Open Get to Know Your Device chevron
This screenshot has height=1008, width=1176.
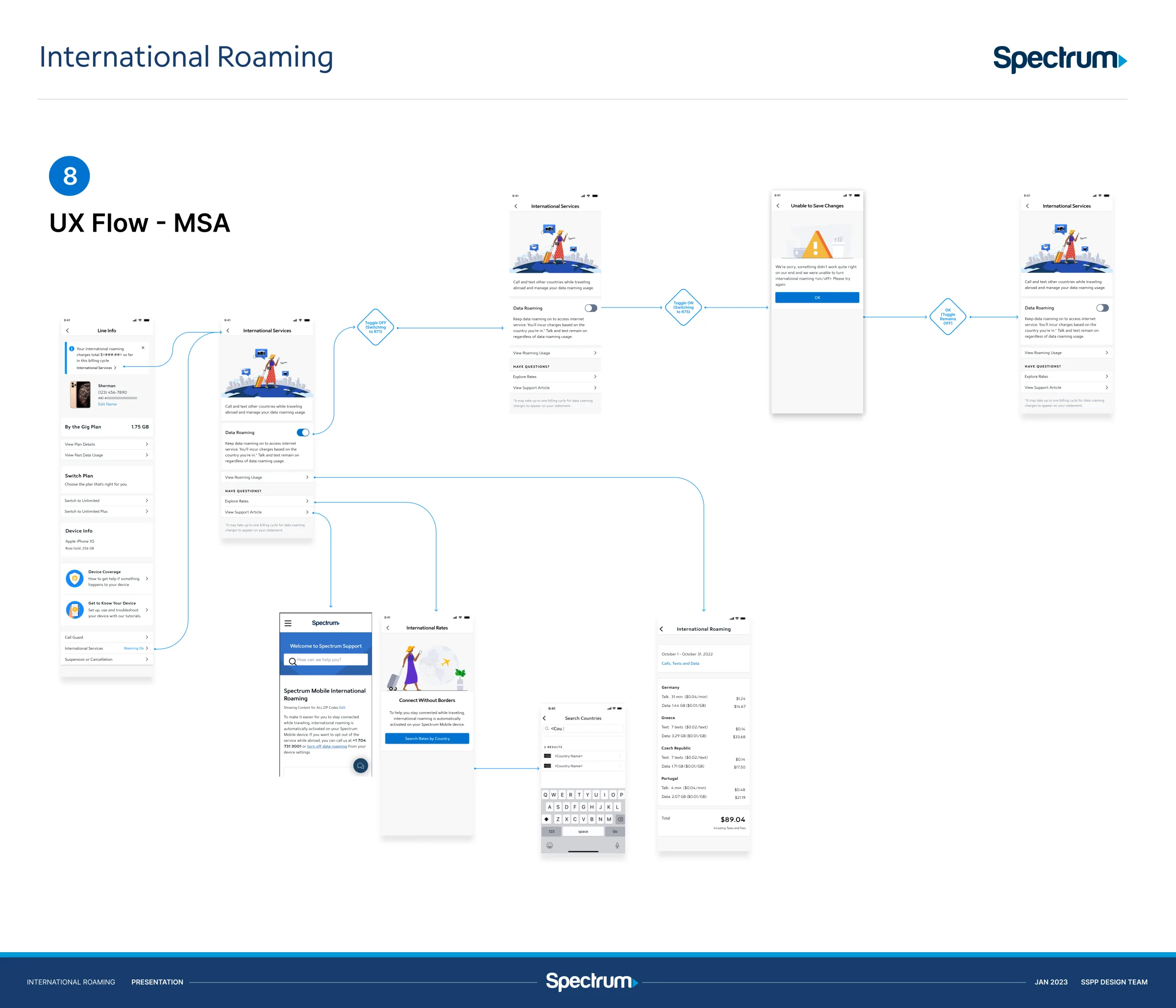[147, 610]
